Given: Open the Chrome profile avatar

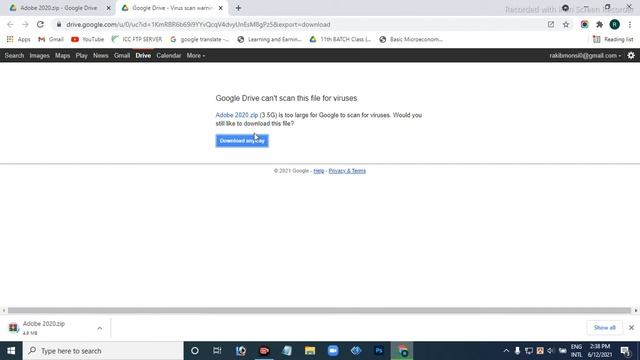Looking at the screenshot, I should pos(614,24).
